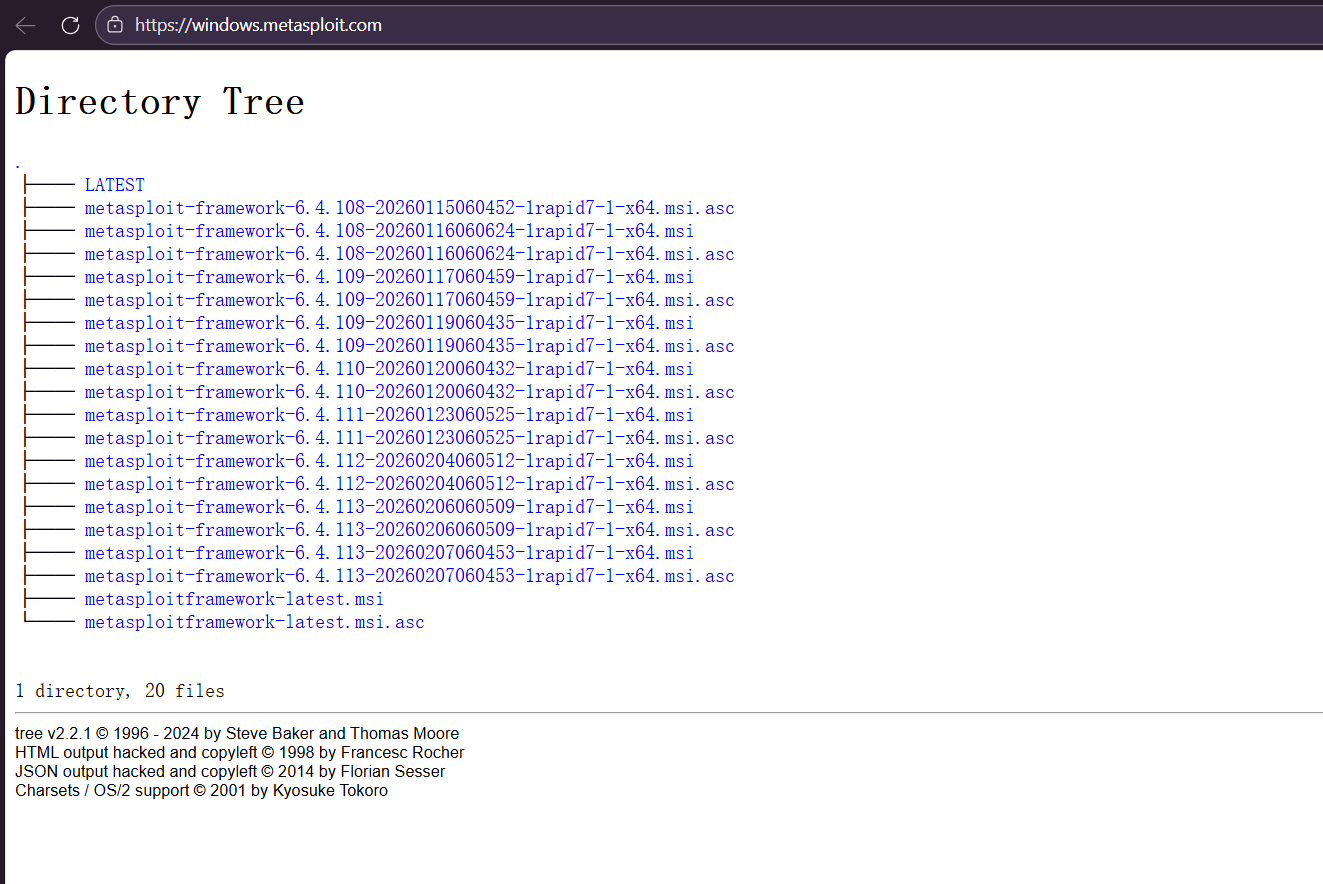Screen dimensions: 1323x884
Task: View site info via the lock icon
Action: coord(115,25)
